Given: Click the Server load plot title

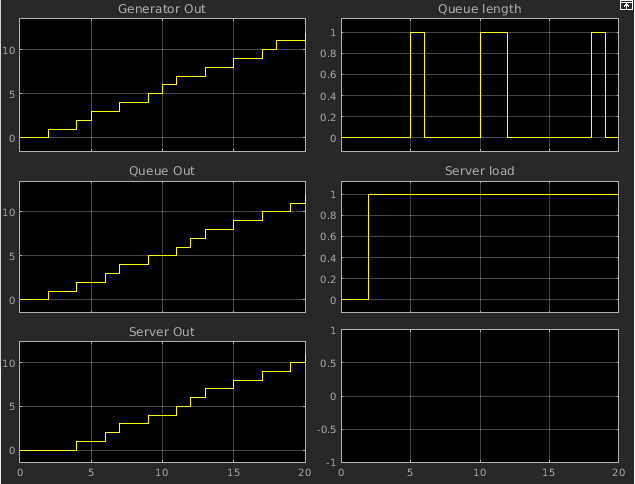Looking at the screenshot, I should [479, 170].
